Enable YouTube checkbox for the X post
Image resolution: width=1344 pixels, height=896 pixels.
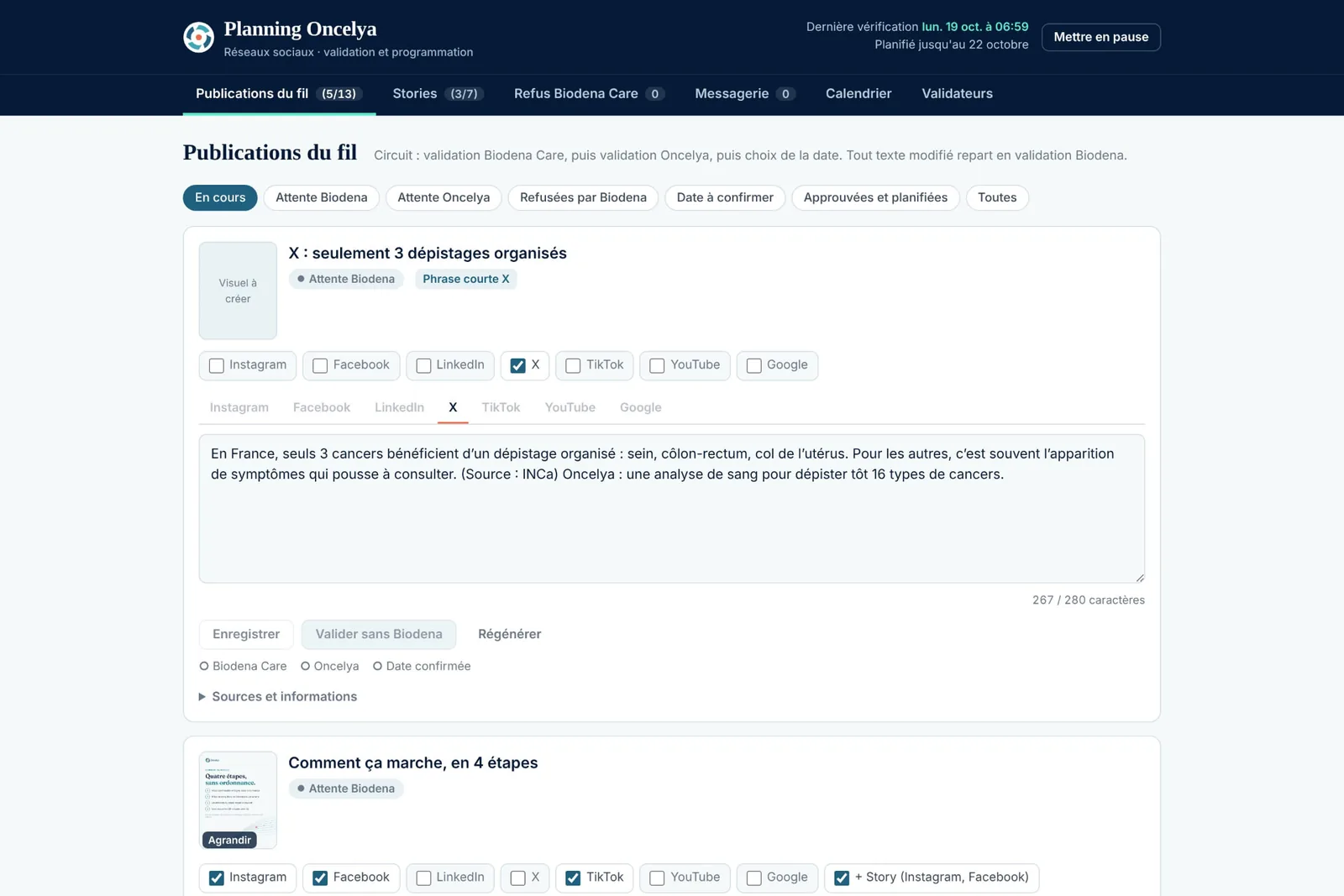tap(657, 365)
